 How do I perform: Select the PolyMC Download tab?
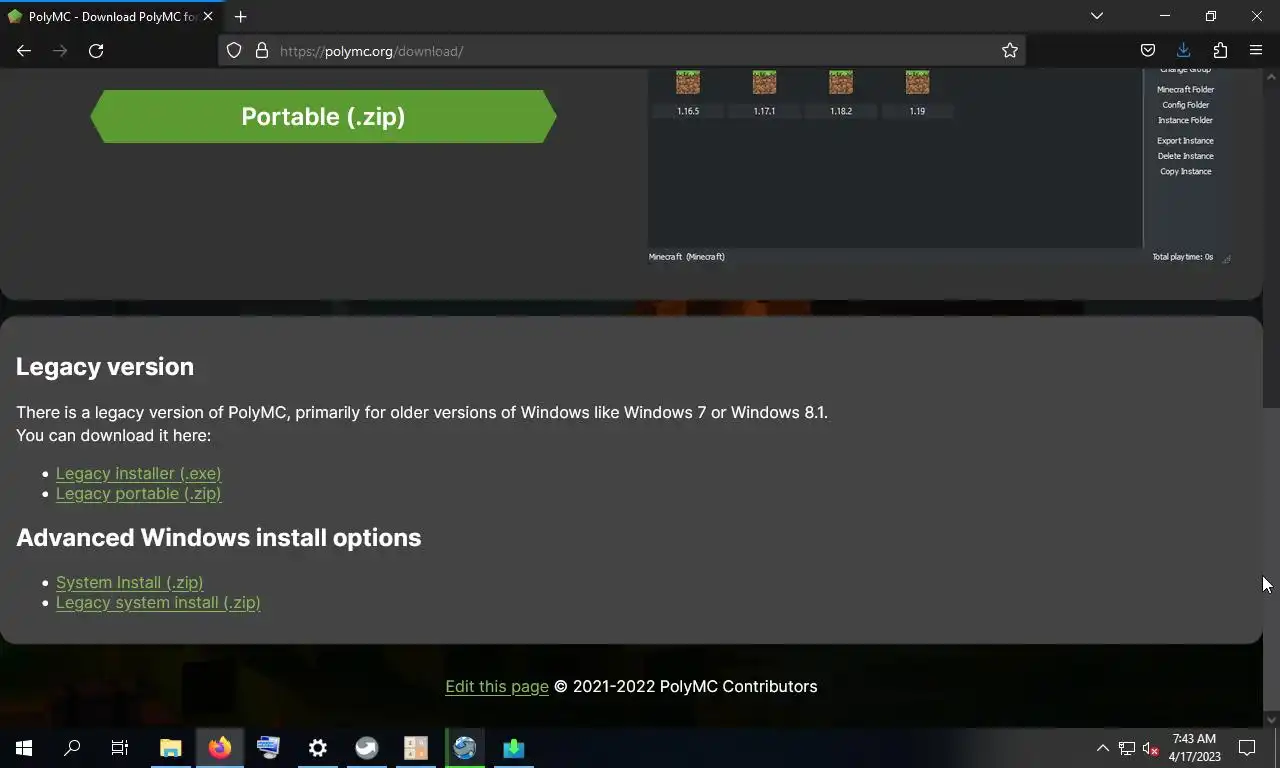(x=110, y=16)
